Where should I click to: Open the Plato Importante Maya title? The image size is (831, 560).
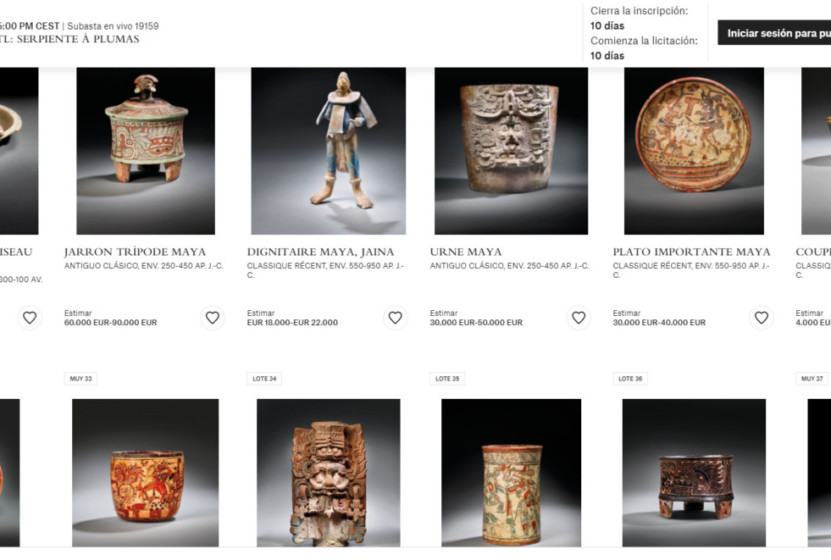pos(692,252)
